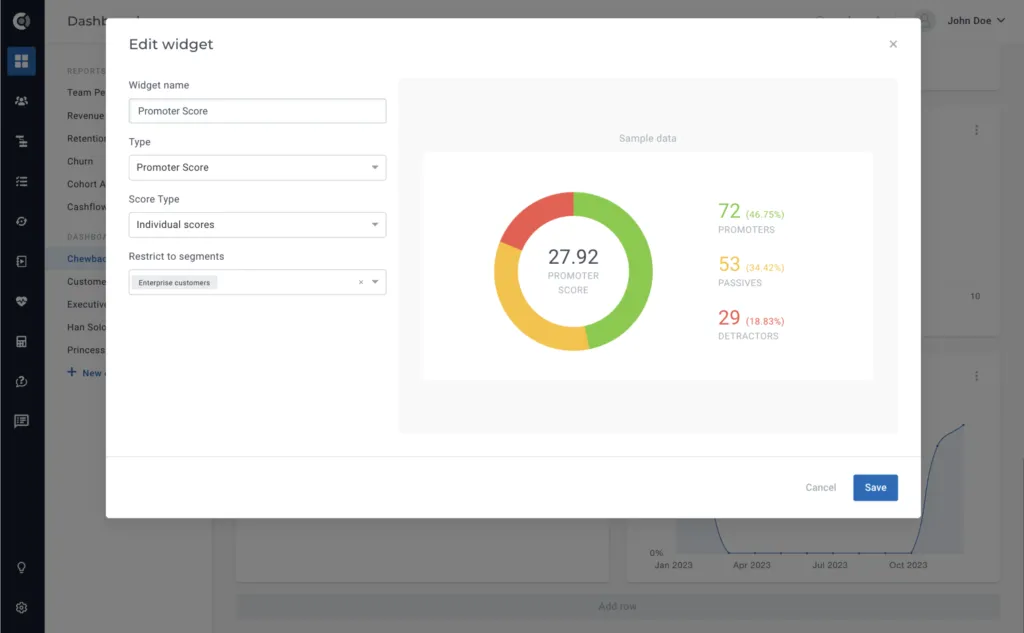
Task: Open the Type dropdown
Action: [x=257, y=168]
